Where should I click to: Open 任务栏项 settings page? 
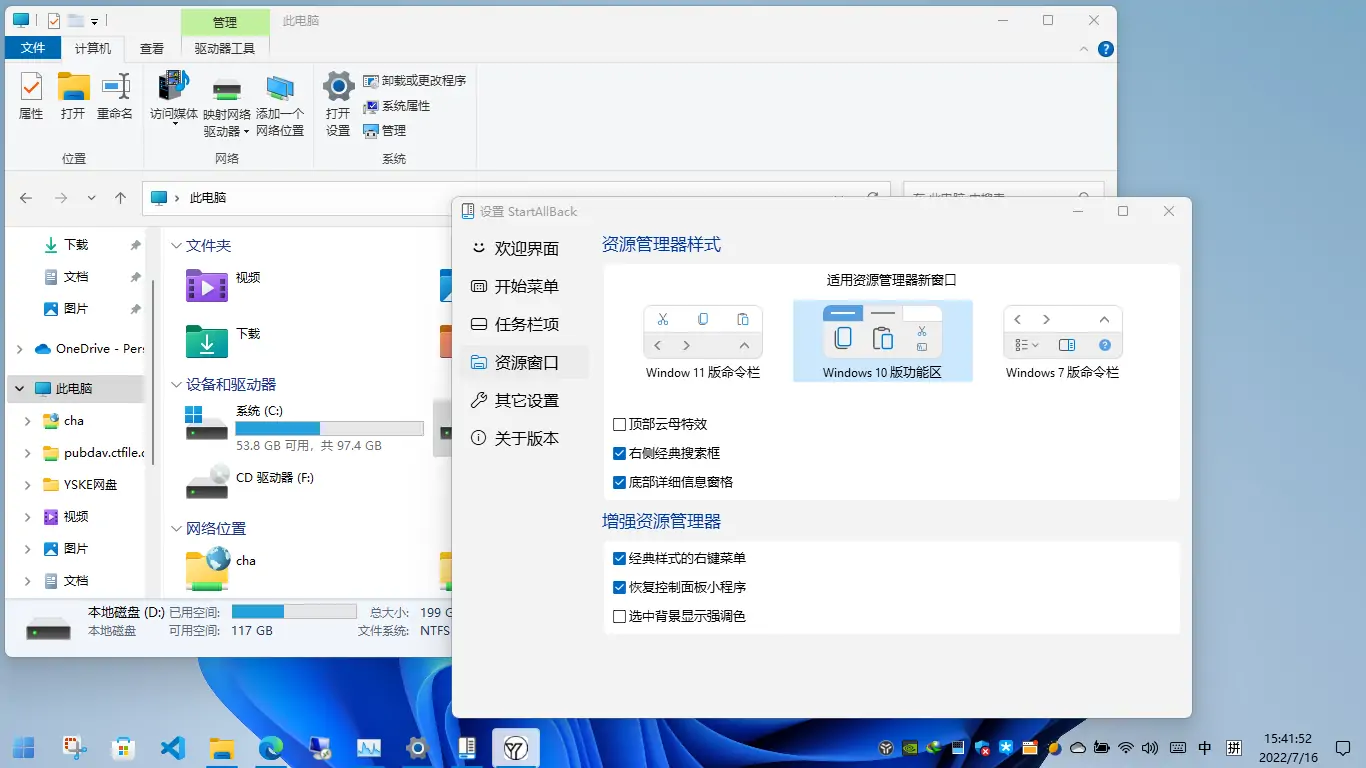click(x=526, y=325)
